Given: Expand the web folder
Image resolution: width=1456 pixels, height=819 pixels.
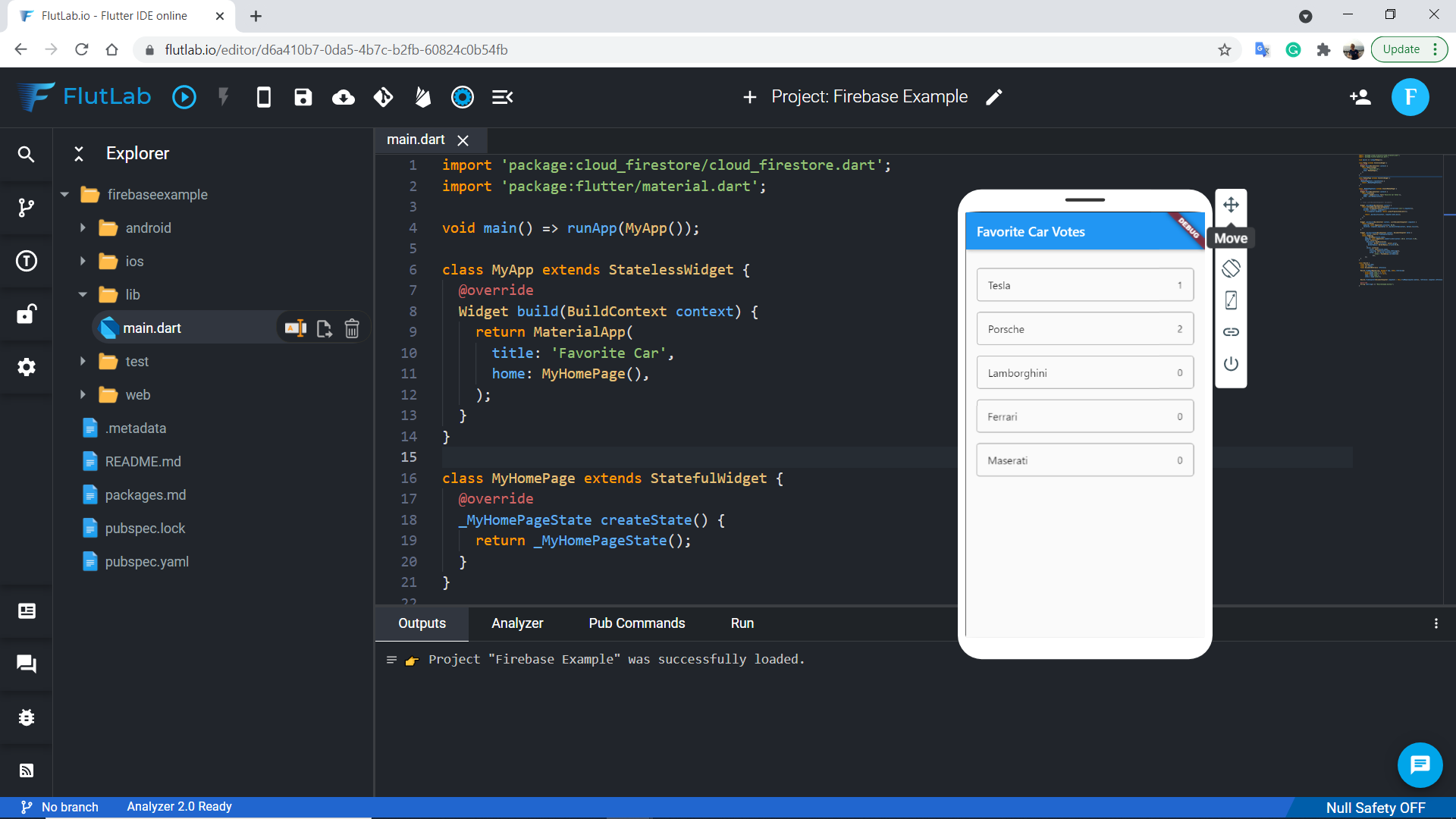Looking at the screenshot, I should 83,395.
